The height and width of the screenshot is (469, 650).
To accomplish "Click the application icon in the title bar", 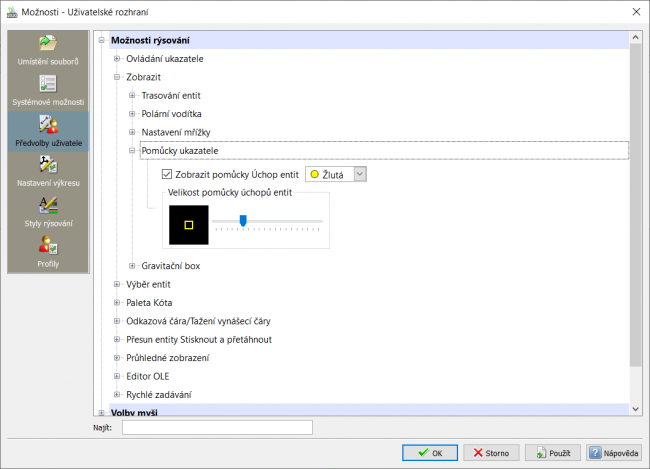I will click(x=12, y=12).
